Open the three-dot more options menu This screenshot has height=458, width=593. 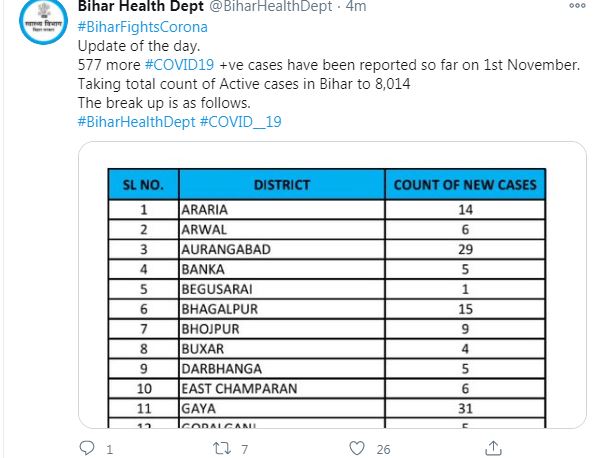click(x=577, y=6)
